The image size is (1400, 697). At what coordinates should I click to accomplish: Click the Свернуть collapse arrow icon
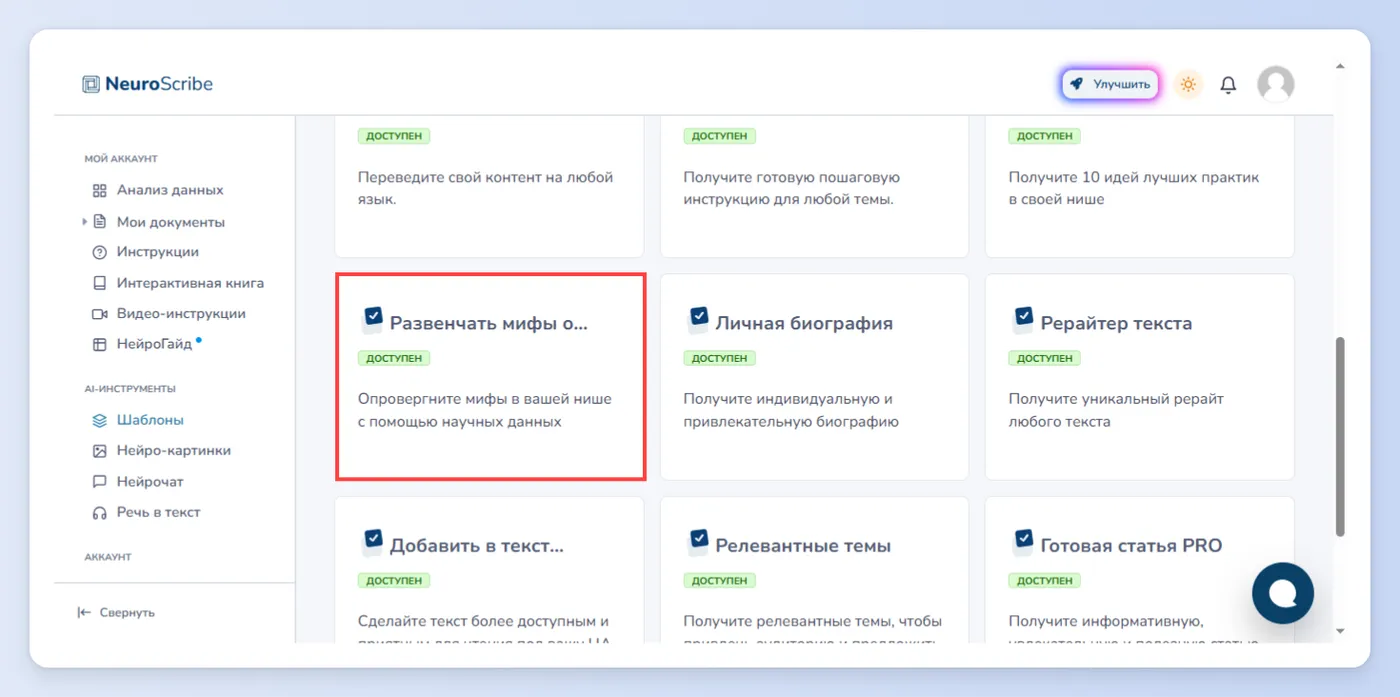84,612
